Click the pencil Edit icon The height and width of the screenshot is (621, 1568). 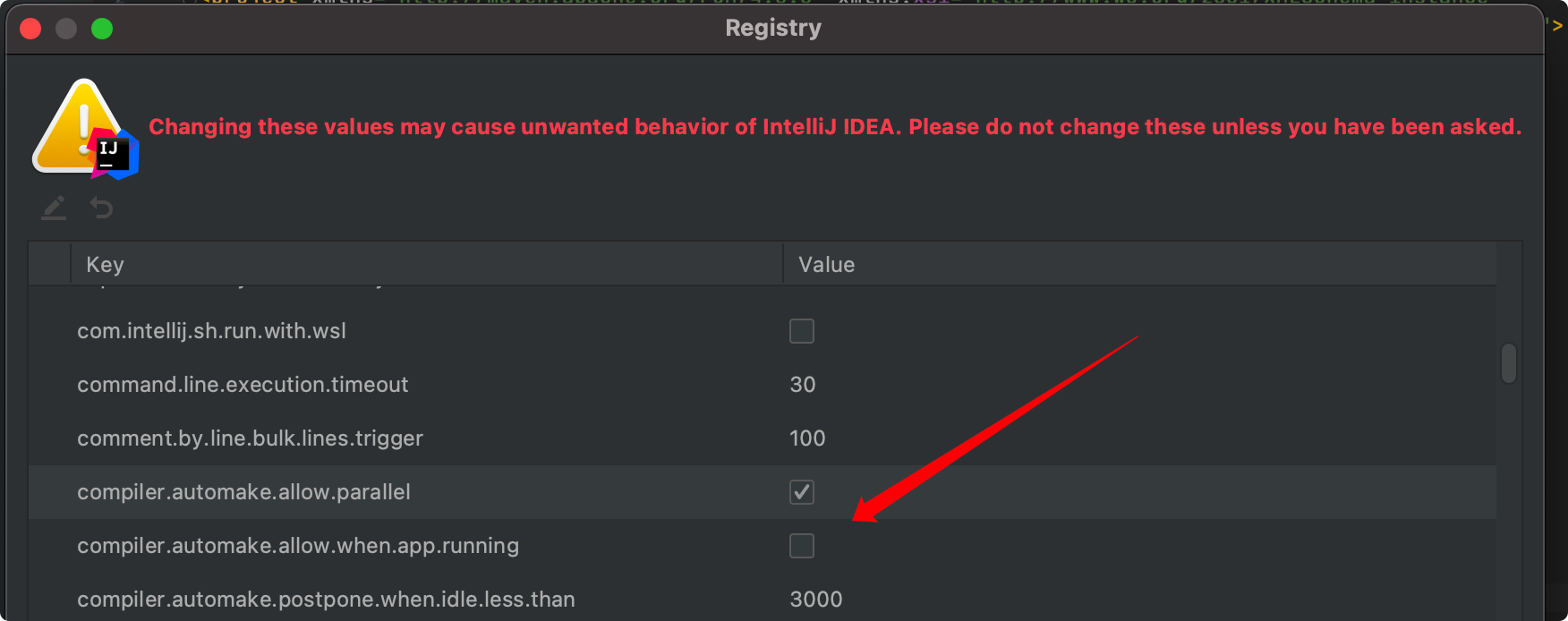tap(54, 208)
